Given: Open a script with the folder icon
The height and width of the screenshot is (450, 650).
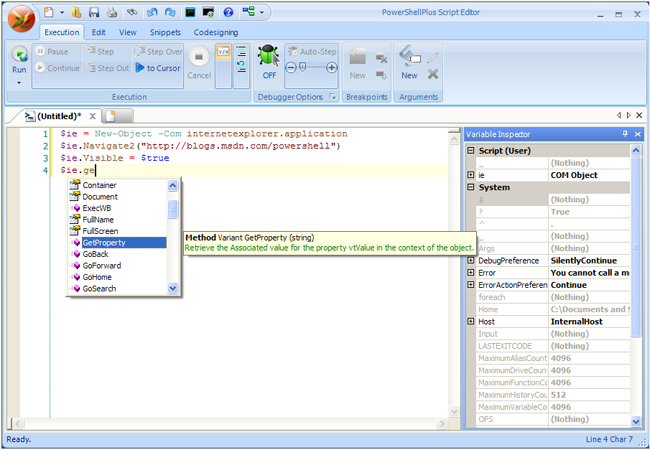Looking at the screenshot, I should [x=76, y=12].
